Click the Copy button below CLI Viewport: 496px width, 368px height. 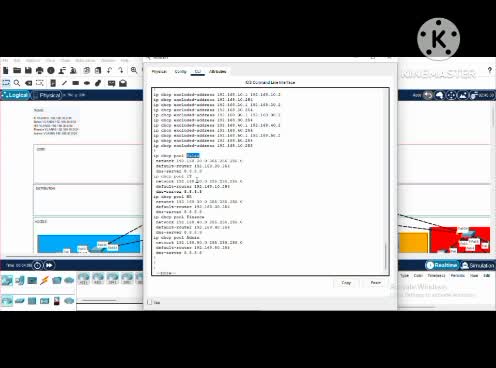click(346, 283)
